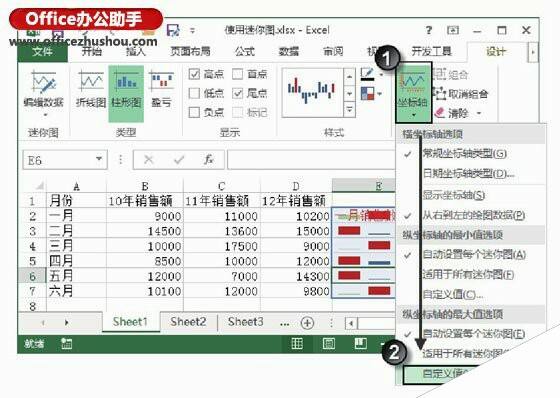Click the macro recording status bar icon
The image size is (560, 398).
tap(66, 343)
